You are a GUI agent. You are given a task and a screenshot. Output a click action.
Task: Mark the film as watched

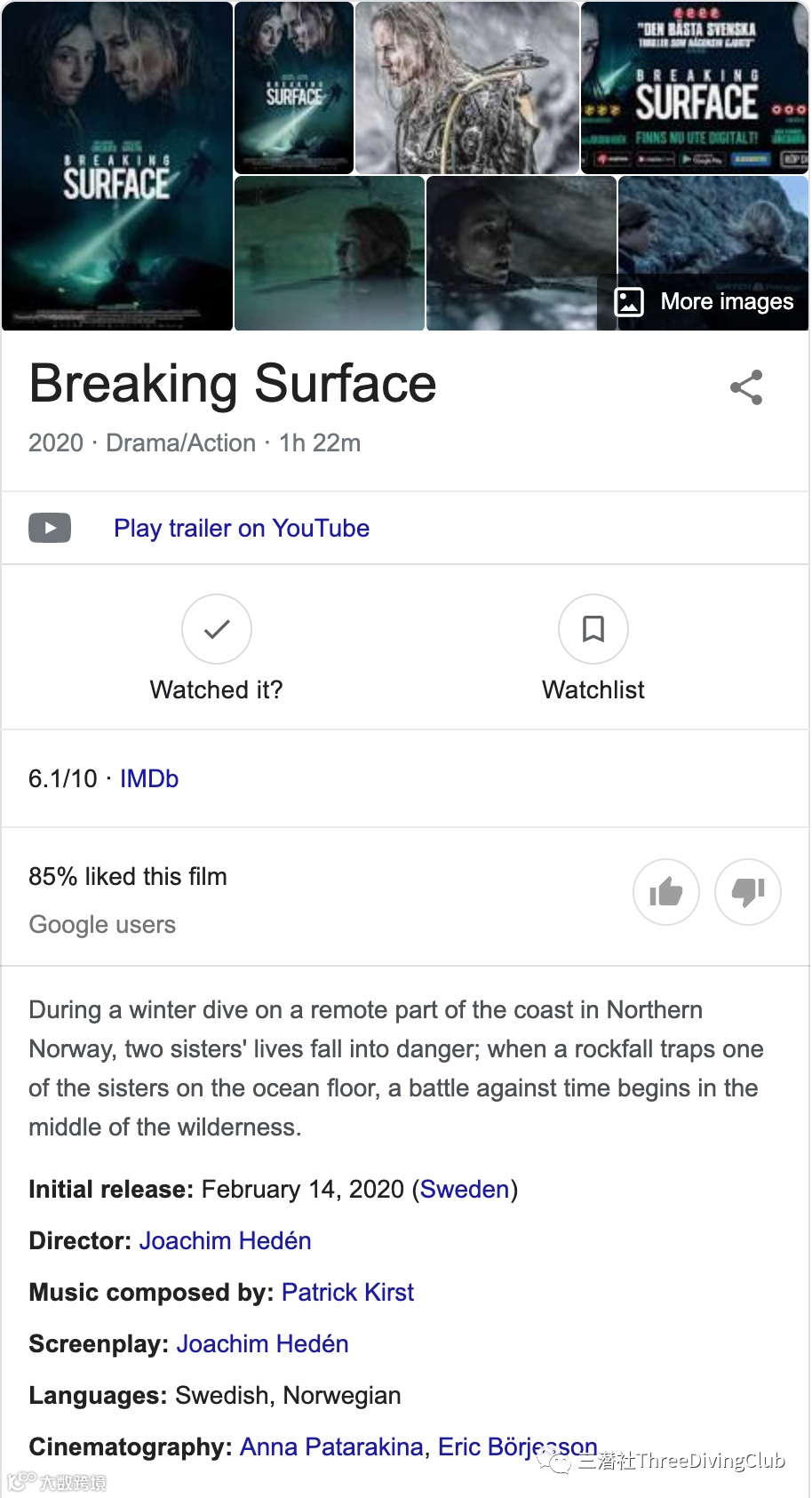pos(217,629)
